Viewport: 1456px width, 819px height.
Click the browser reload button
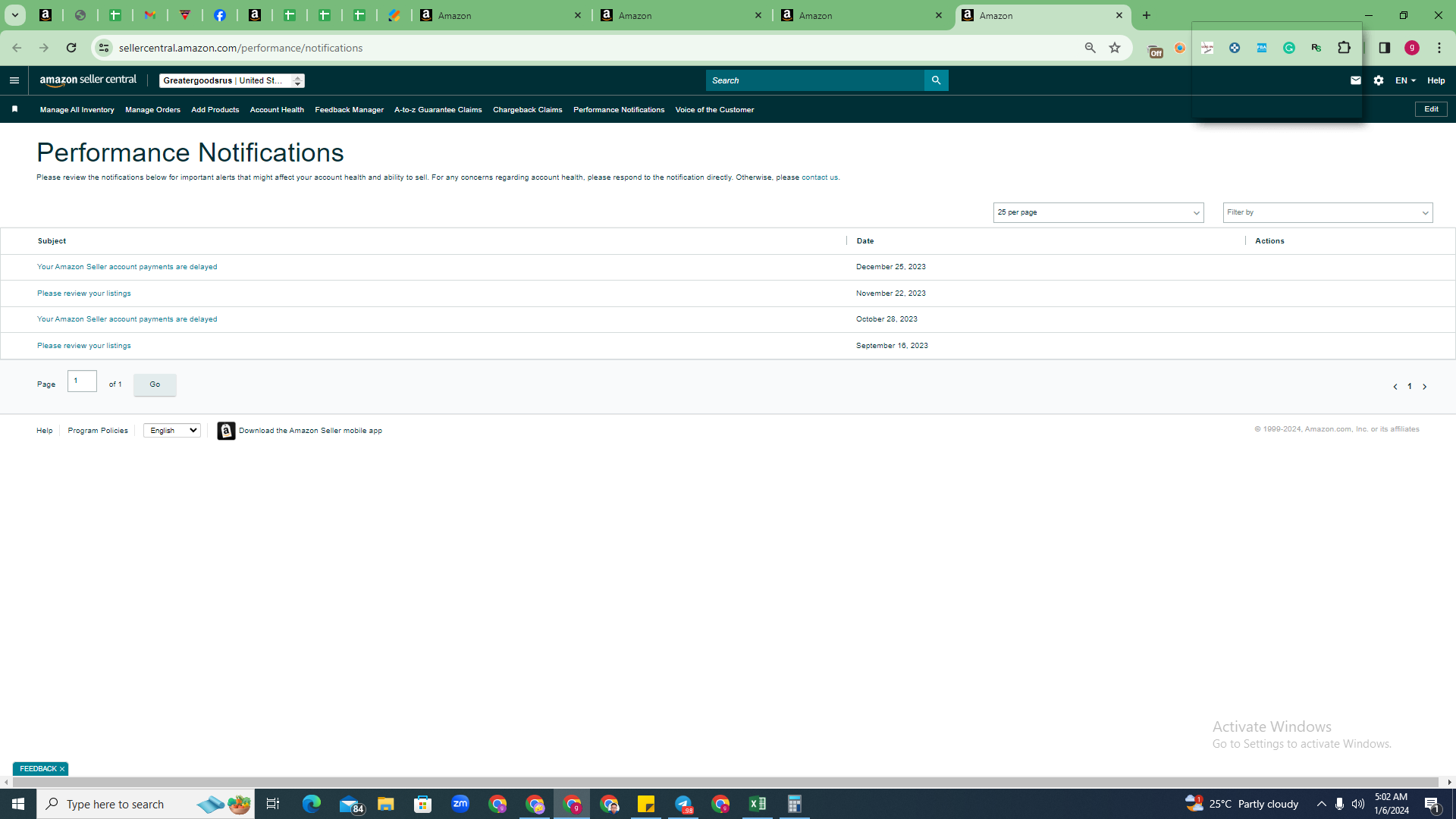(x=71, y=48)
